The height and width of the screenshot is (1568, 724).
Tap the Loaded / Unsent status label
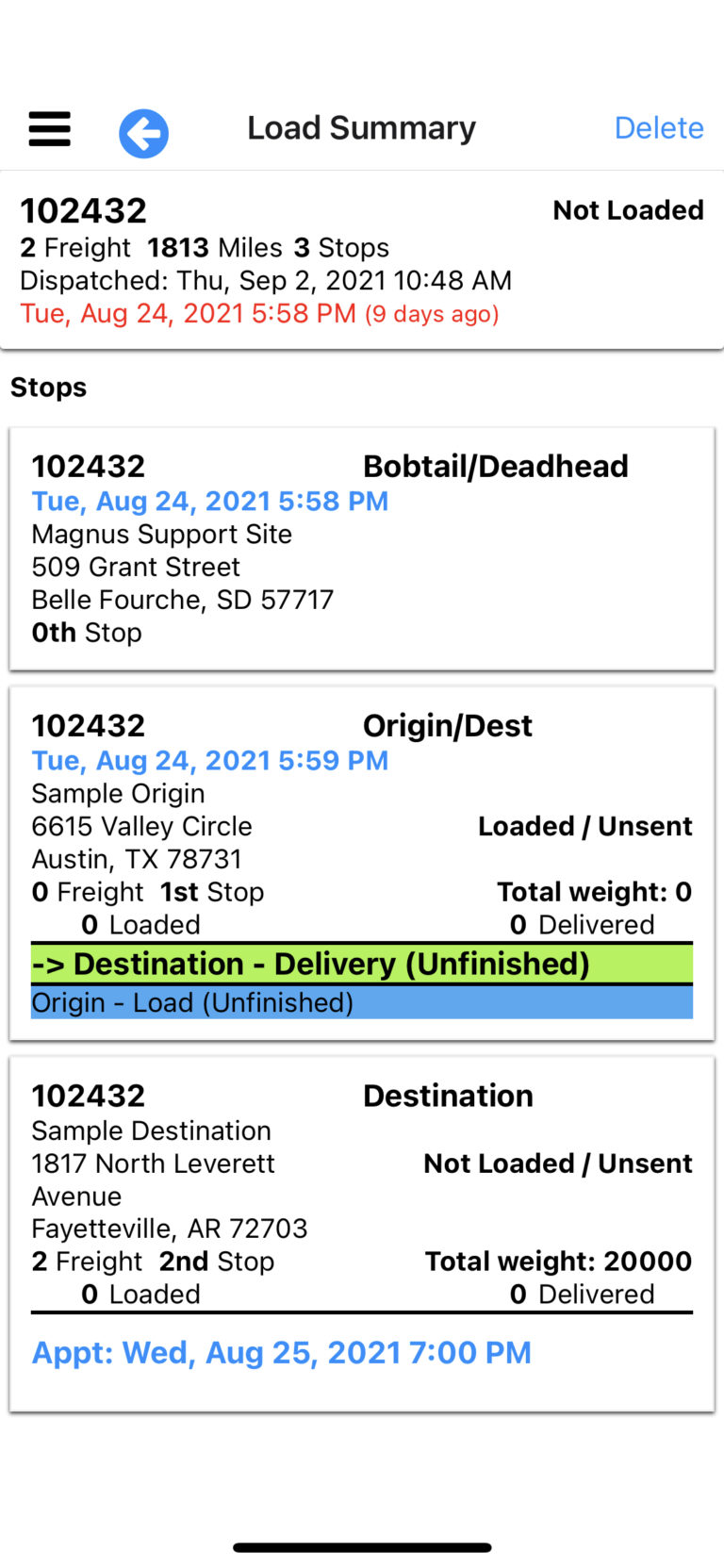coord(584,827)
